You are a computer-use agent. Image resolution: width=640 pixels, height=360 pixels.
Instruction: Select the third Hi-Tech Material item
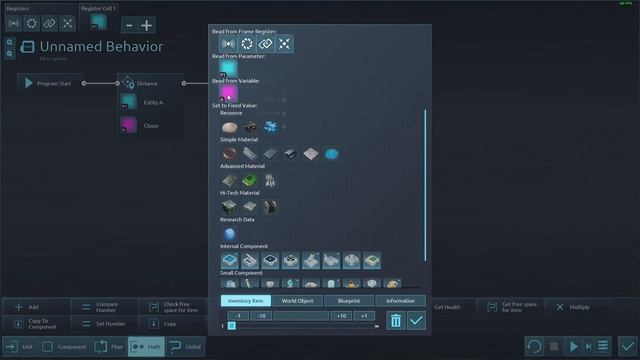(270, 207)
